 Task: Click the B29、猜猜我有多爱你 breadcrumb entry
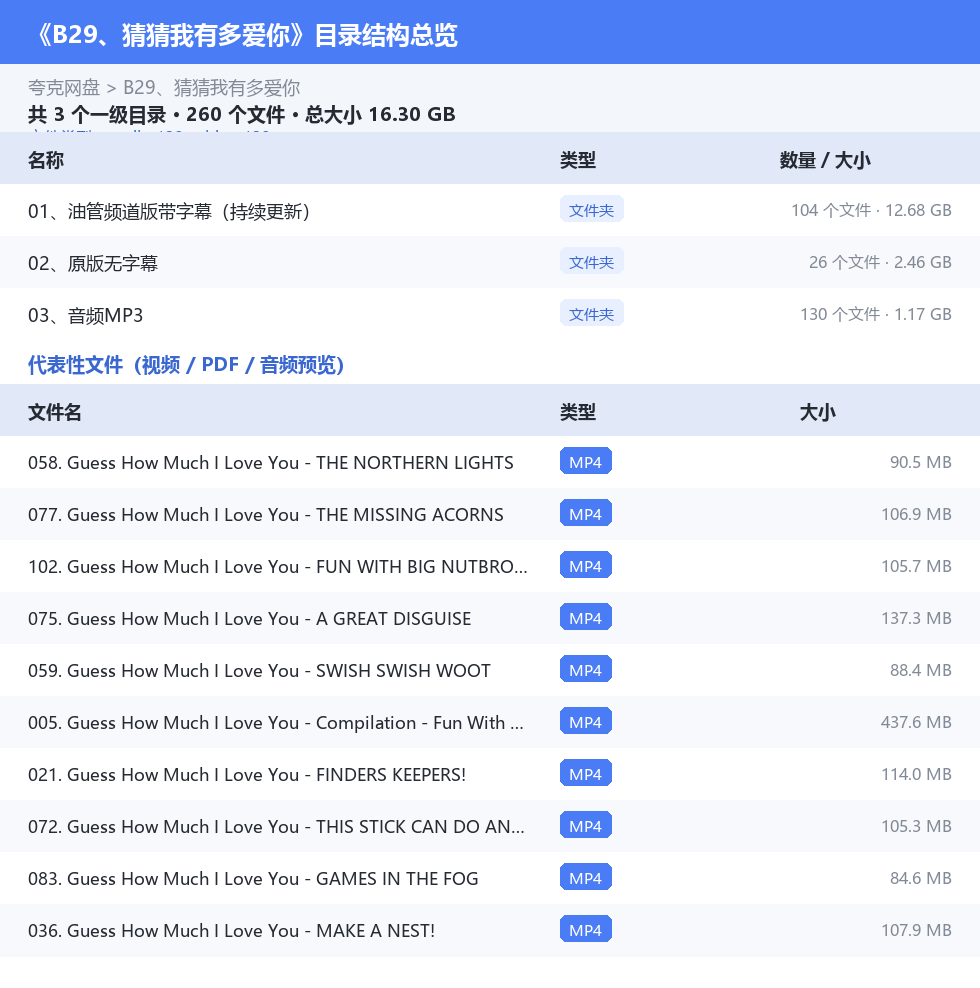point(211,88)
